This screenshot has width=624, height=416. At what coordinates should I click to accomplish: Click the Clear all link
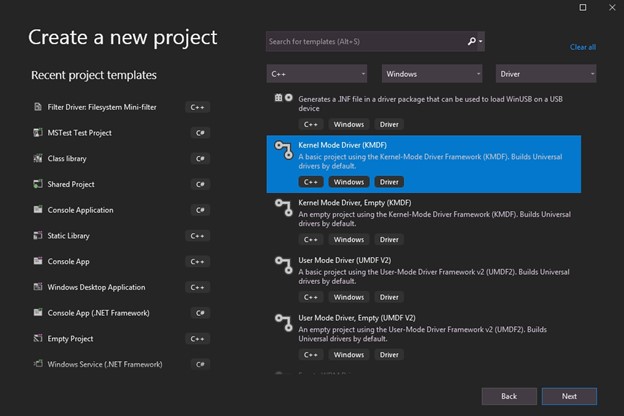pos(583,47)
